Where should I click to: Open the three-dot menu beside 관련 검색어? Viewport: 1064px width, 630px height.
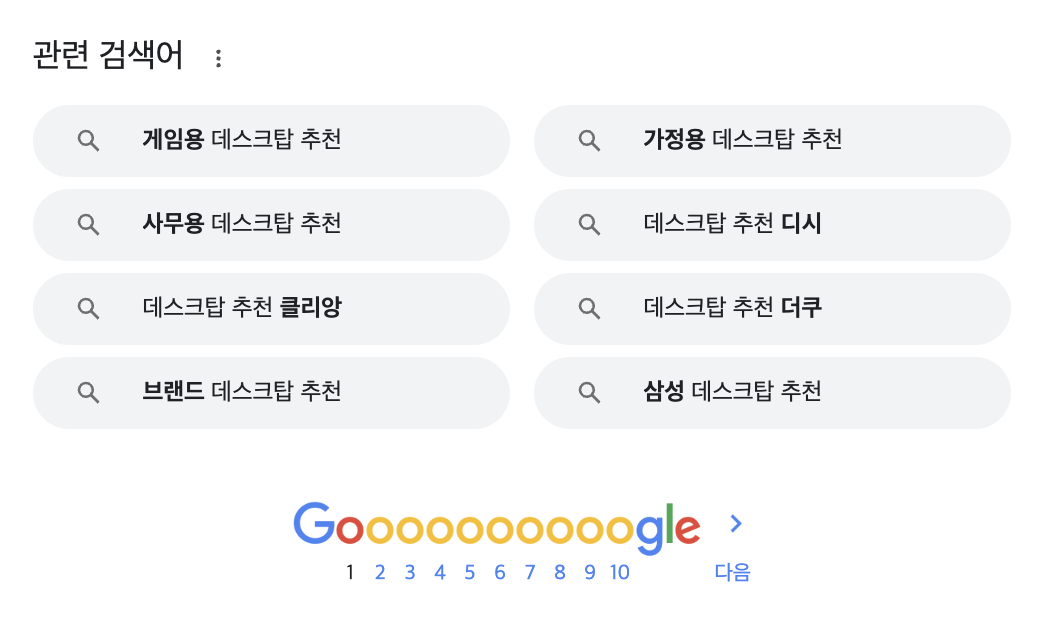(x=218, y=58)
